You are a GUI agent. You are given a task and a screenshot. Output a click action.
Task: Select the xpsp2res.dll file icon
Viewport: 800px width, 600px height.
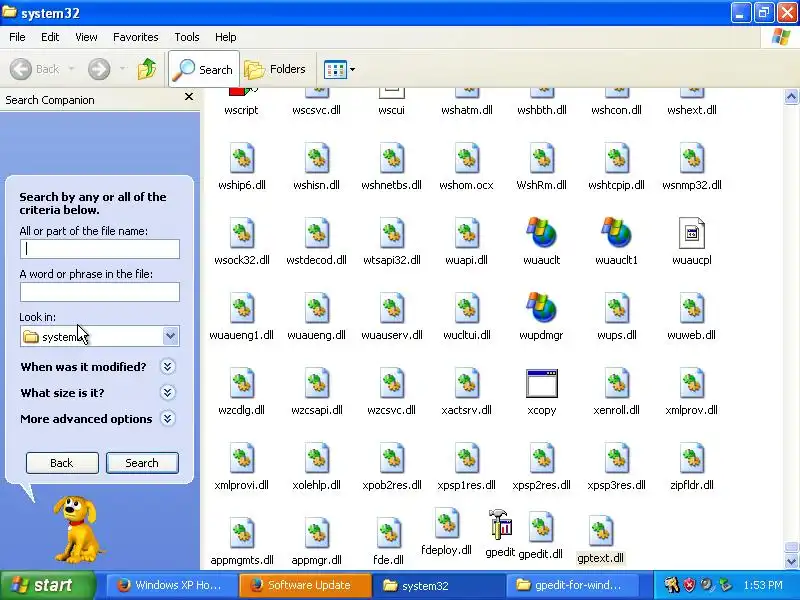click(x=541, y=458)
